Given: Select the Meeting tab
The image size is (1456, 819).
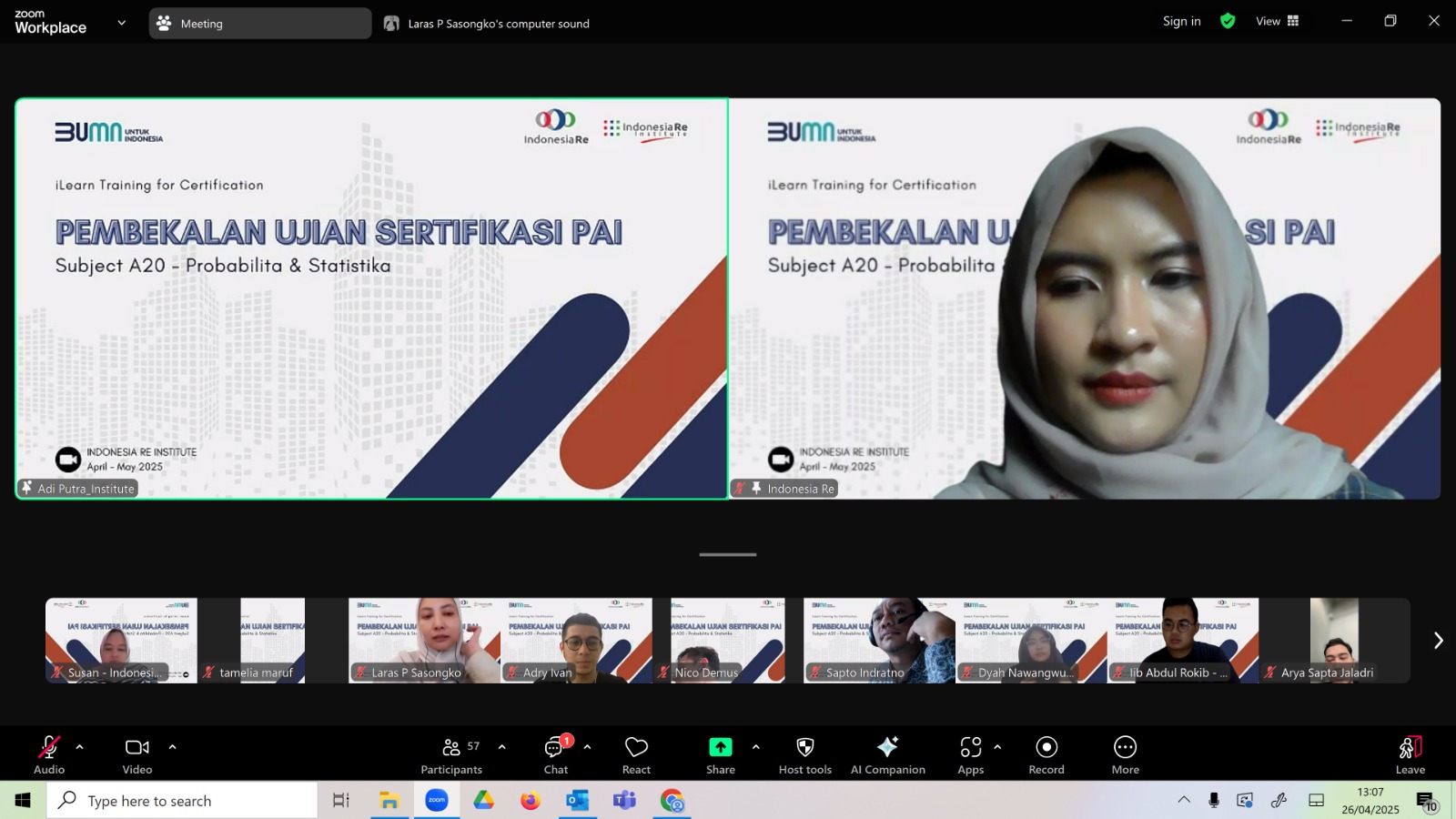Looking at the screenshot, I should (260, 24).
